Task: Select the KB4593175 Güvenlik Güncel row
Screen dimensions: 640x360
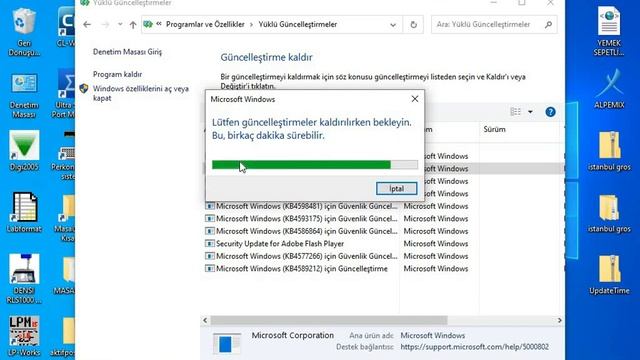Action: pos(307,219)
